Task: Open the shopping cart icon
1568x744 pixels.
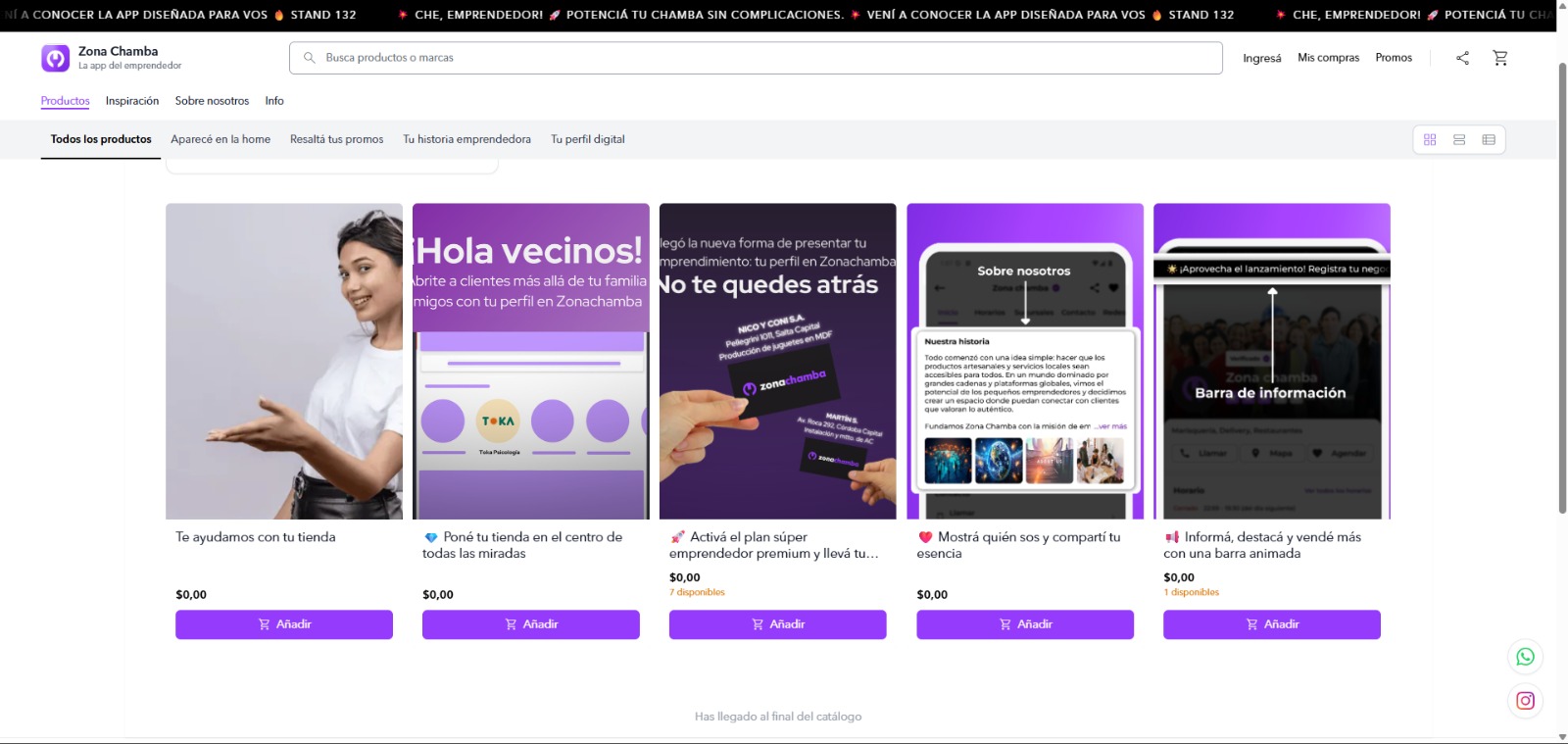Action: (x=1500, y=58)
